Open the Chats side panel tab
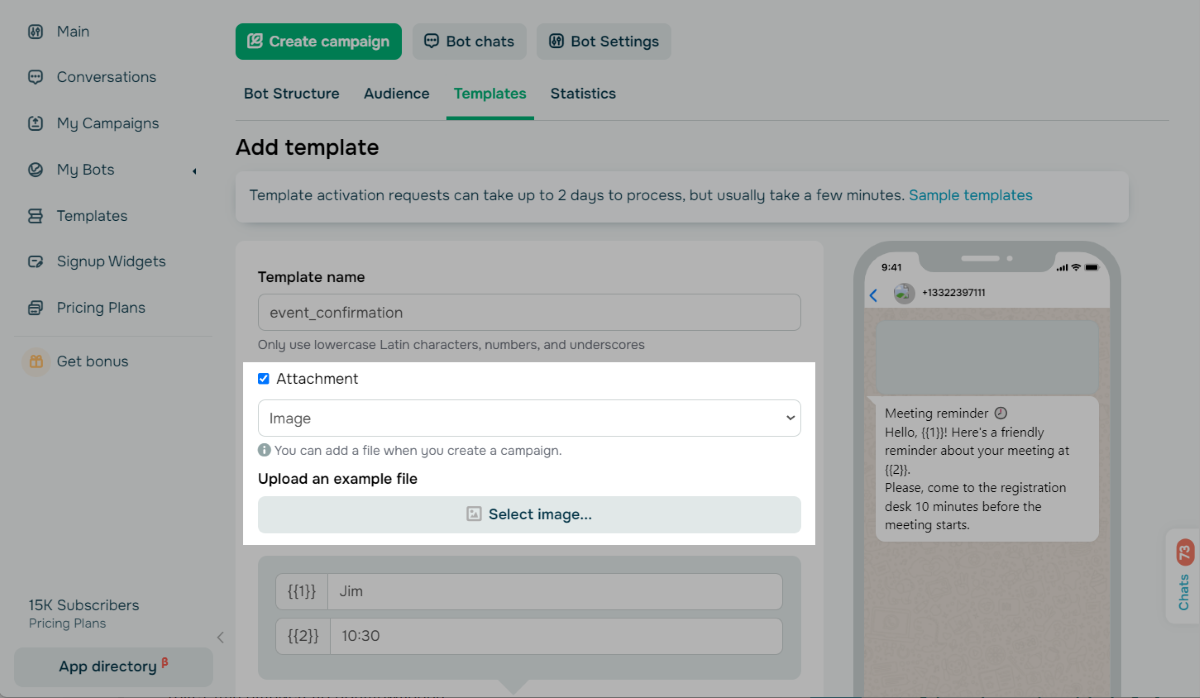 click(1184, 576)
